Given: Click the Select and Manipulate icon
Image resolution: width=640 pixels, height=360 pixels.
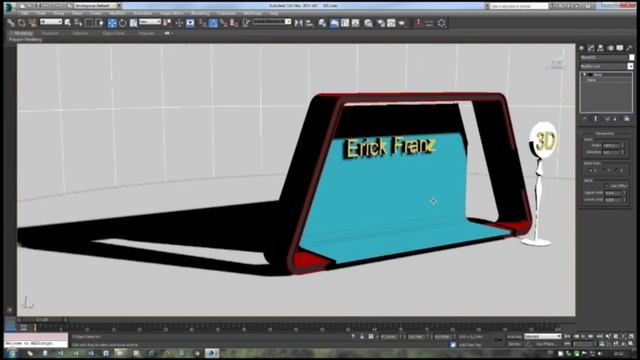Looking at the screenshot, I should point(179,23).
